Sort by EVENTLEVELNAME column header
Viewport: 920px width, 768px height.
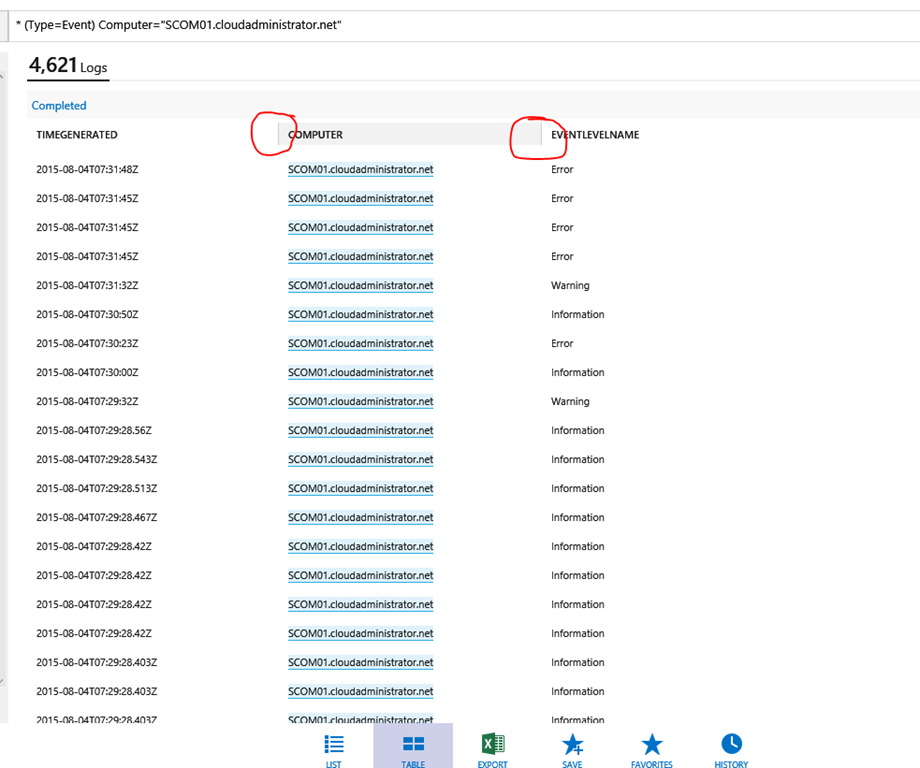coord(595,135)
